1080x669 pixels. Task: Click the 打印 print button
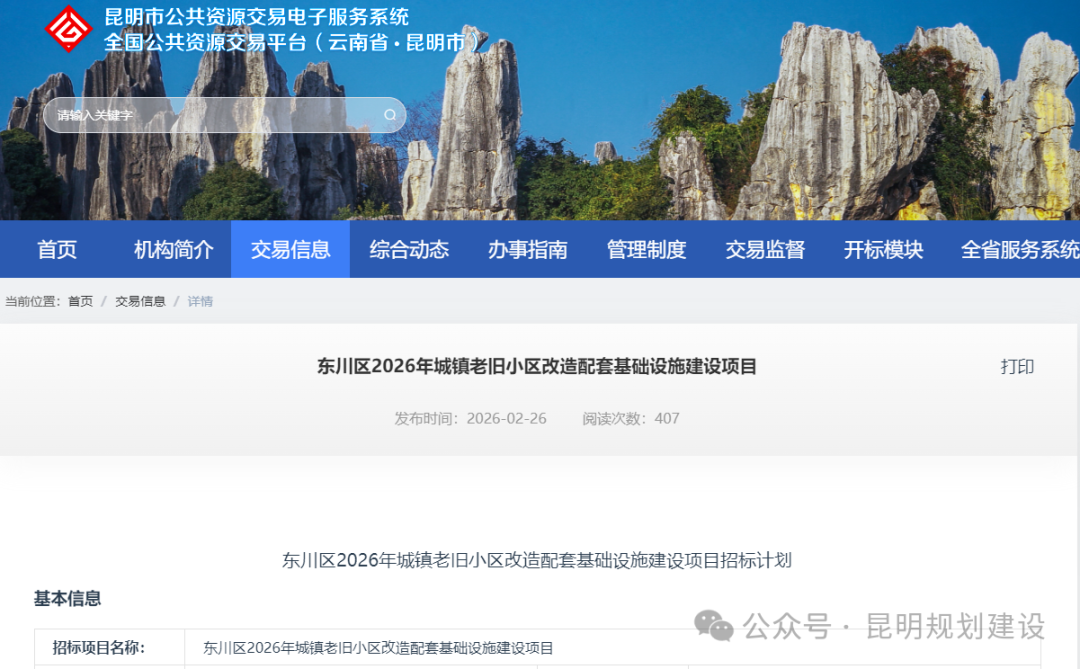1017,366
